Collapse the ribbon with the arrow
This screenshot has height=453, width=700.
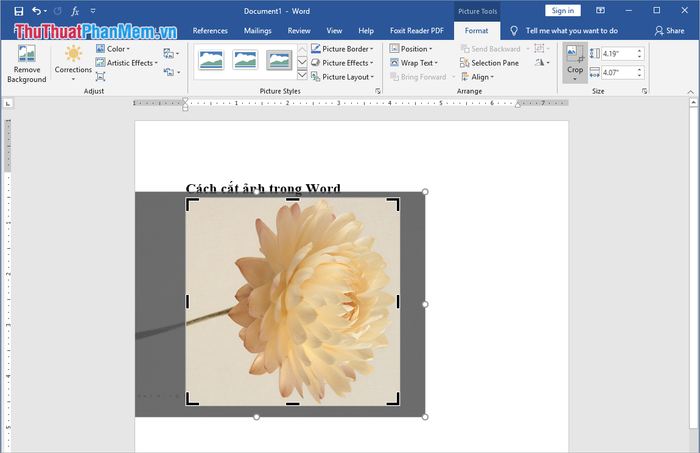(x=690, y=91)
